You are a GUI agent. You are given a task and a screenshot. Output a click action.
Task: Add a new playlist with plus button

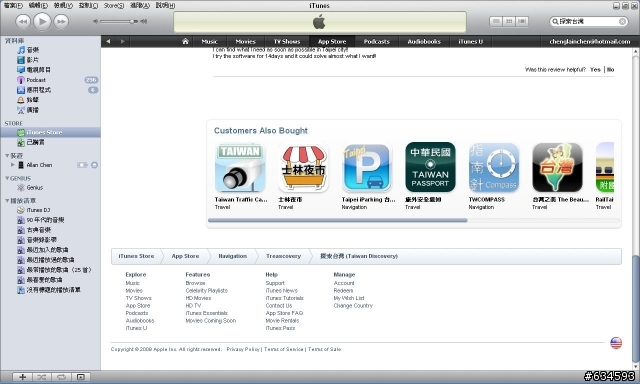[23, 377]
